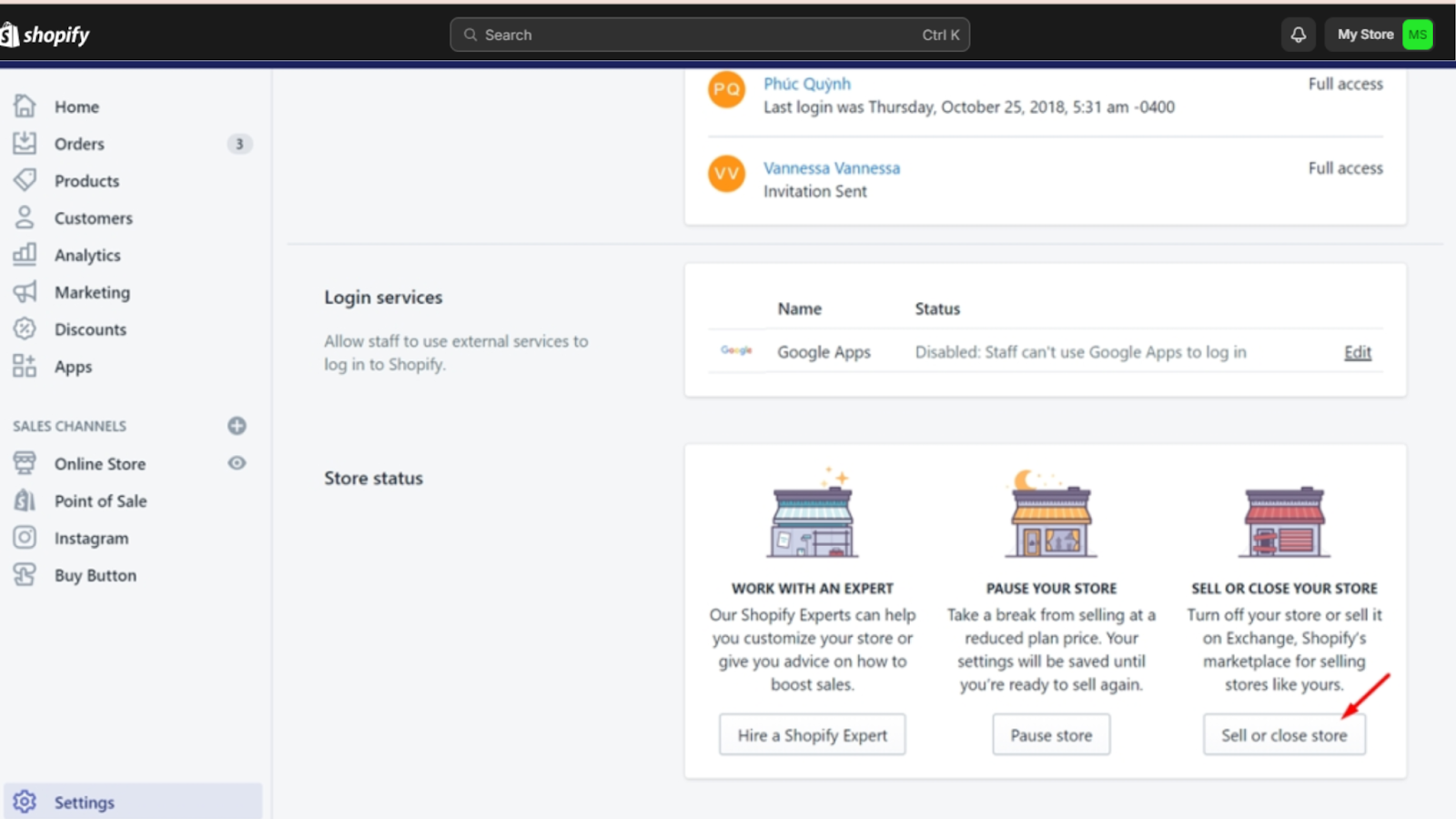Click the Sell or Close store illustration
1456x819 pixels.
tap(1284, 521)
